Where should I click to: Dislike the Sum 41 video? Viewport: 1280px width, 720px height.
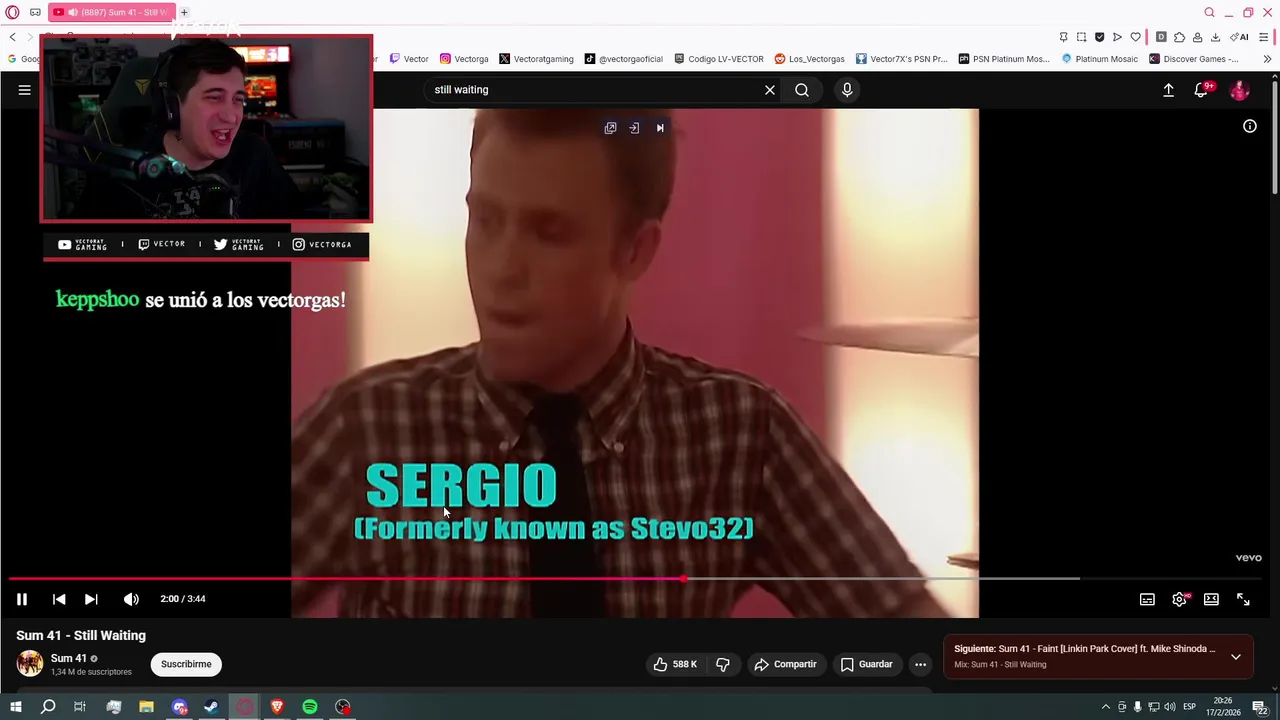[723, 664]
